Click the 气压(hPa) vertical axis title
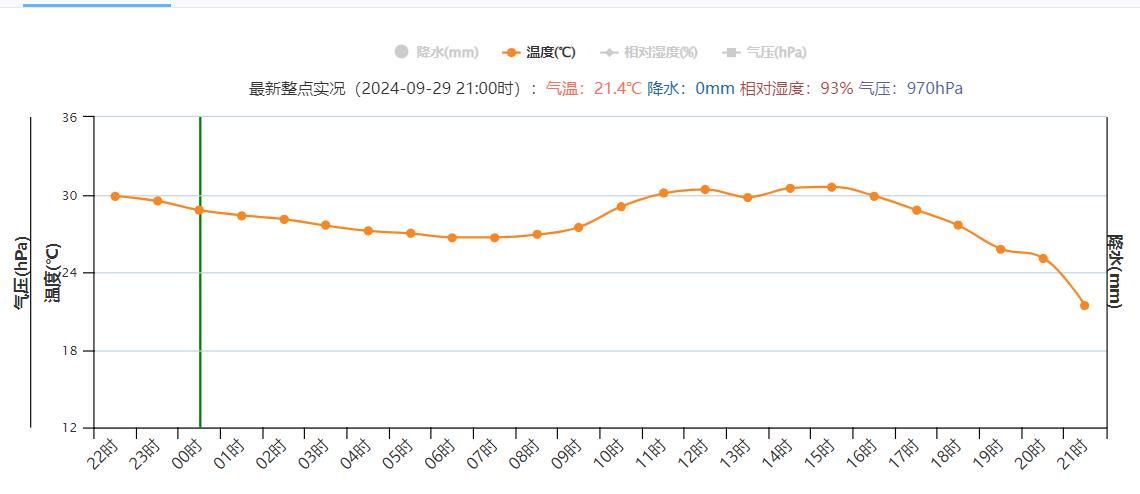 pos(22,273)
